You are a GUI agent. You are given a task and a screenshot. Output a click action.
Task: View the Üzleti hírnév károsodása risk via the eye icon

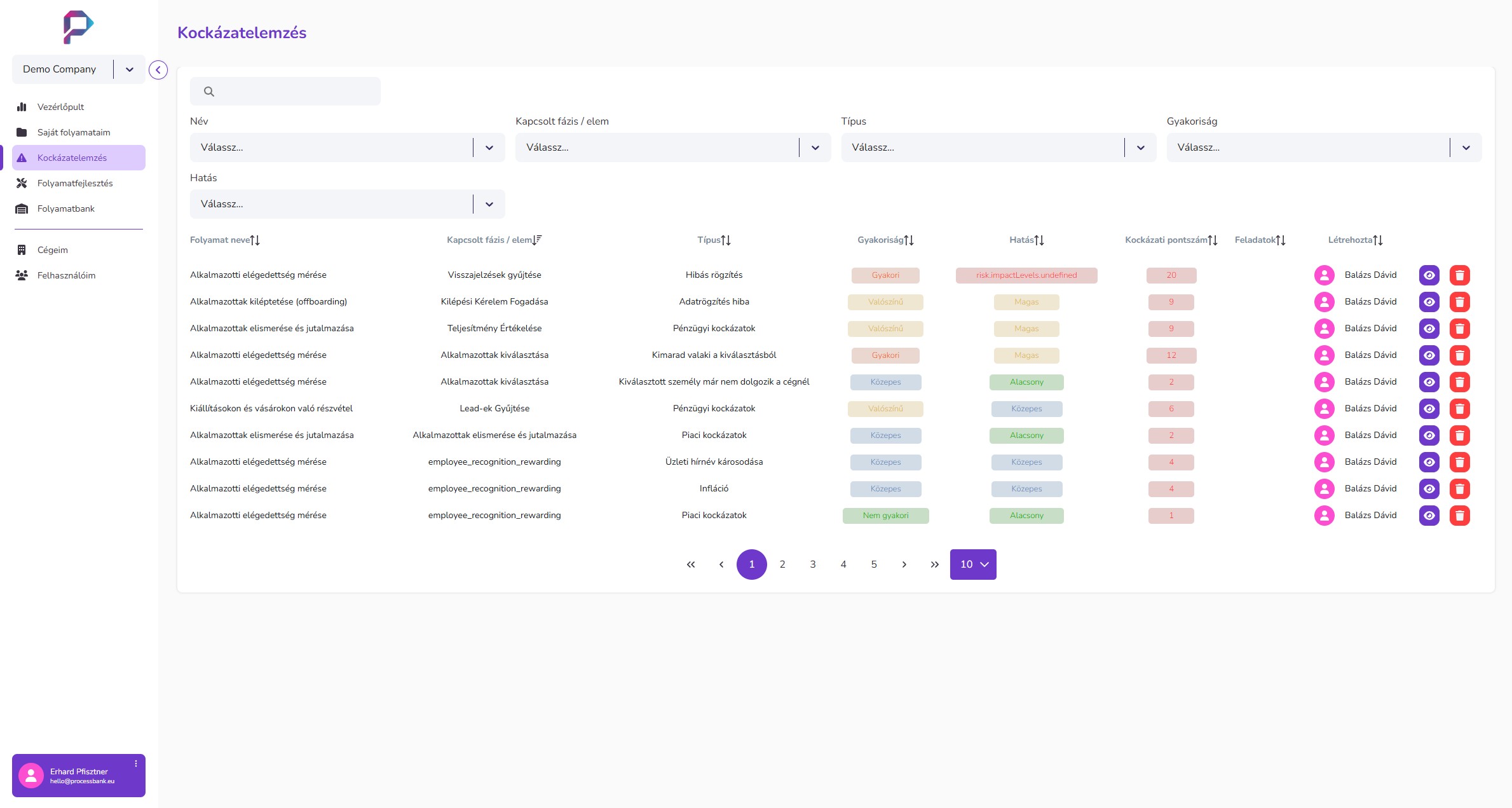(1429, 462)
